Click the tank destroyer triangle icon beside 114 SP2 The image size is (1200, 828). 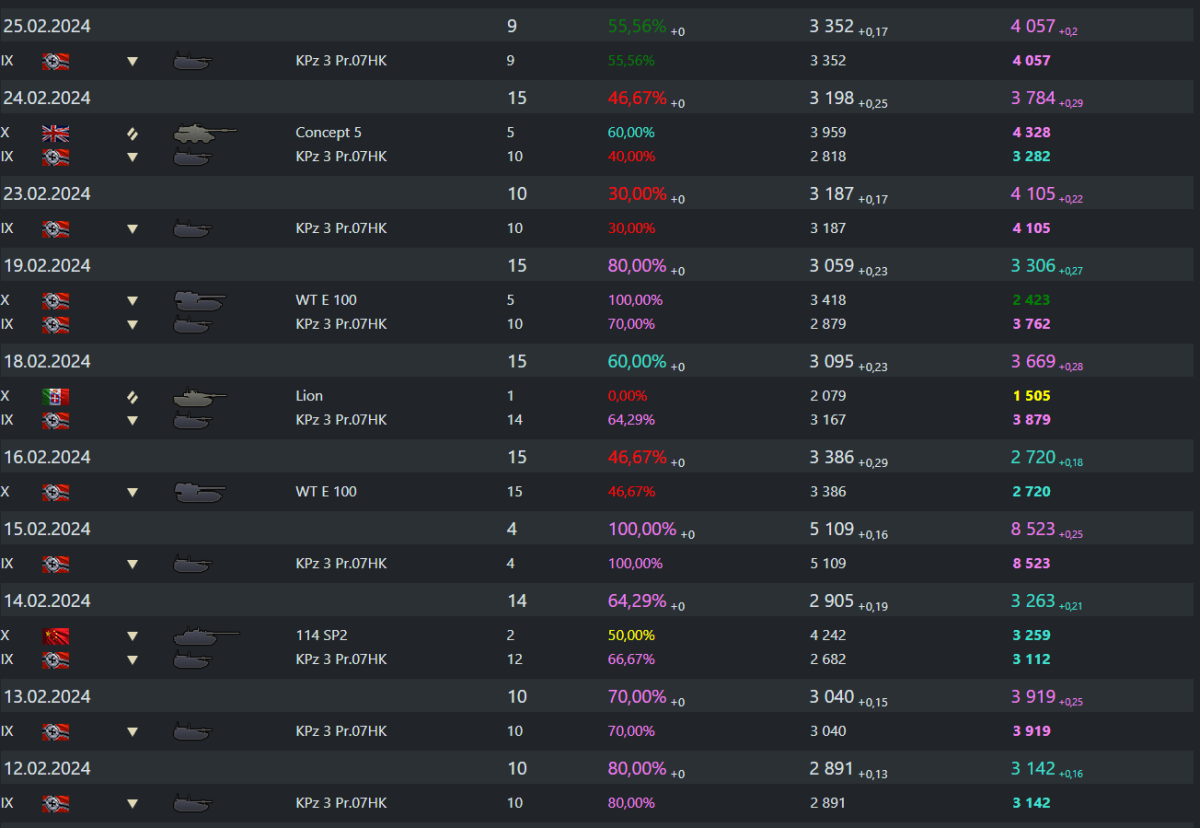click(x=132, y=636)
